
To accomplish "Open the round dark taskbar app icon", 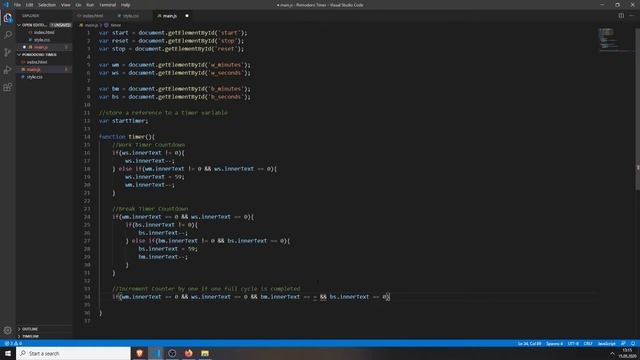I will pos(172,353).
